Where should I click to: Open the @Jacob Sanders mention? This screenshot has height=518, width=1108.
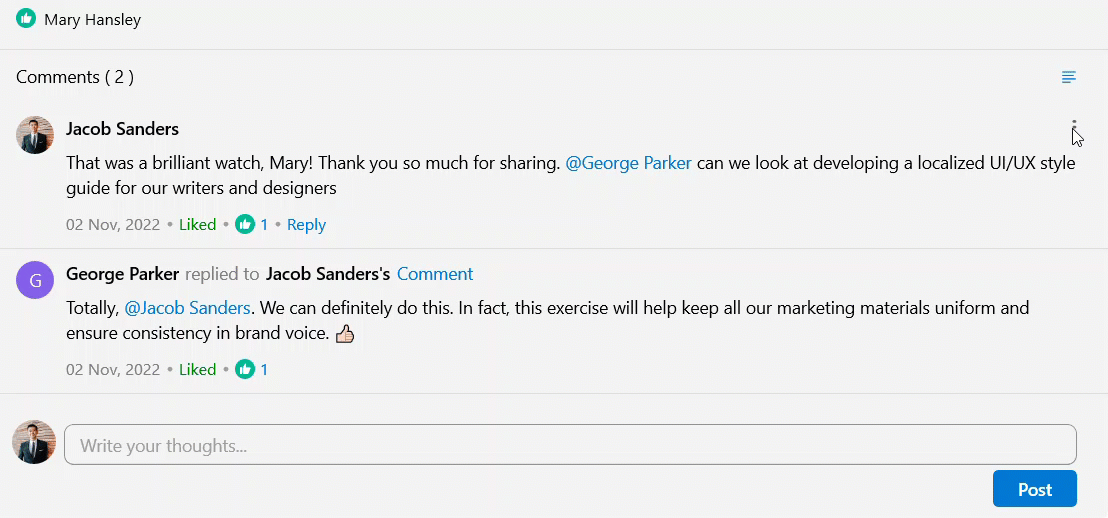pos(187,308)
